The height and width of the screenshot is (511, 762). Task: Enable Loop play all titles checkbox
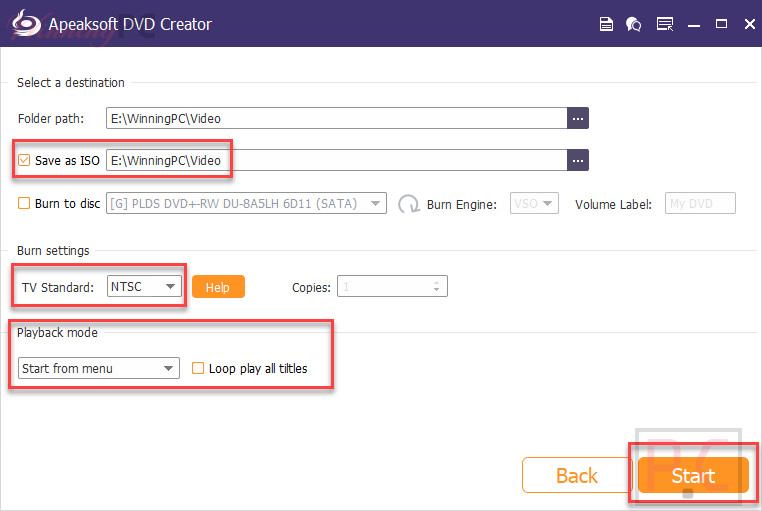point(198,368)
